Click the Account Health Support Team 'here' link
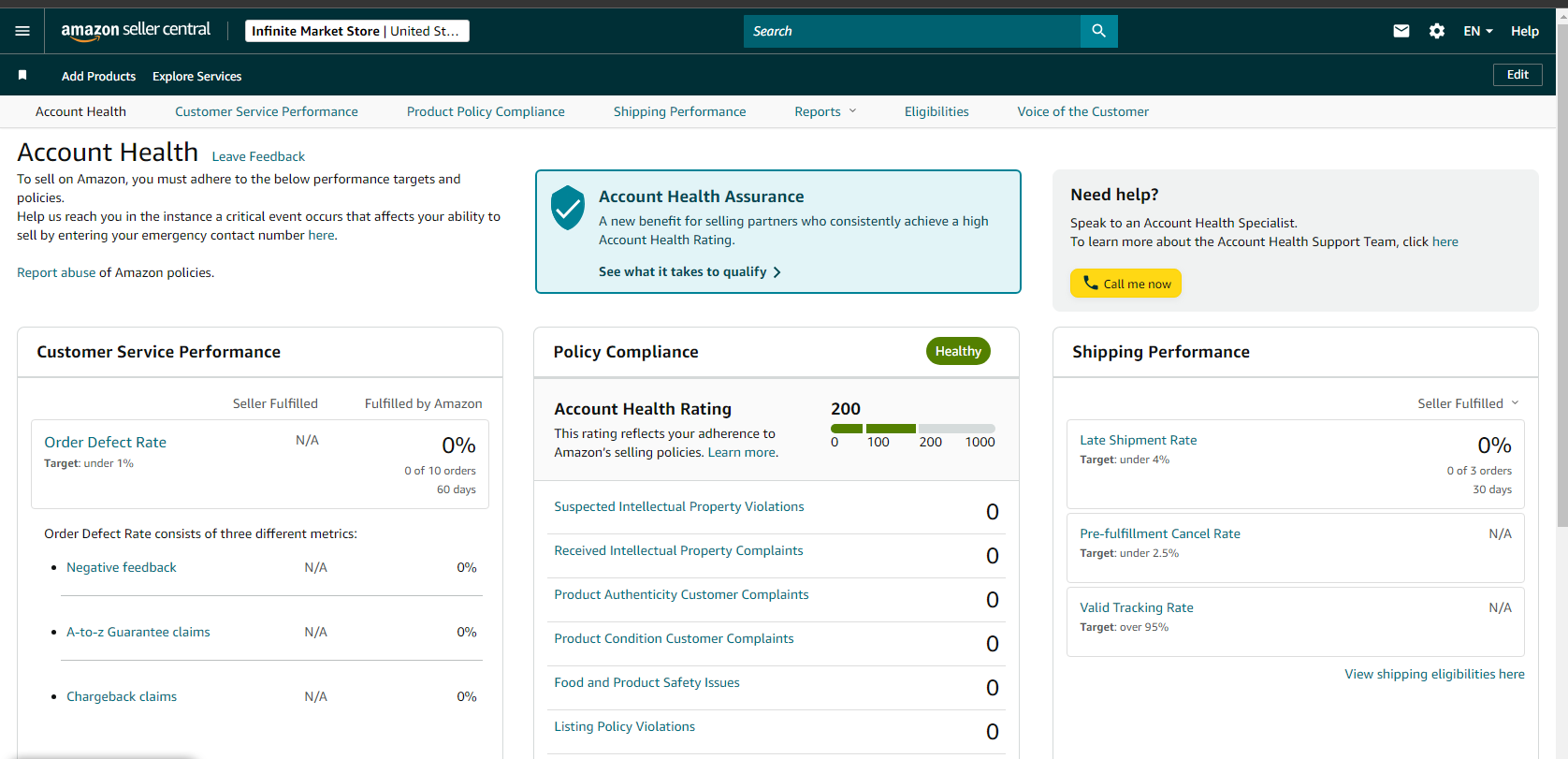Screen dimensions: 1568x759 1445,241
